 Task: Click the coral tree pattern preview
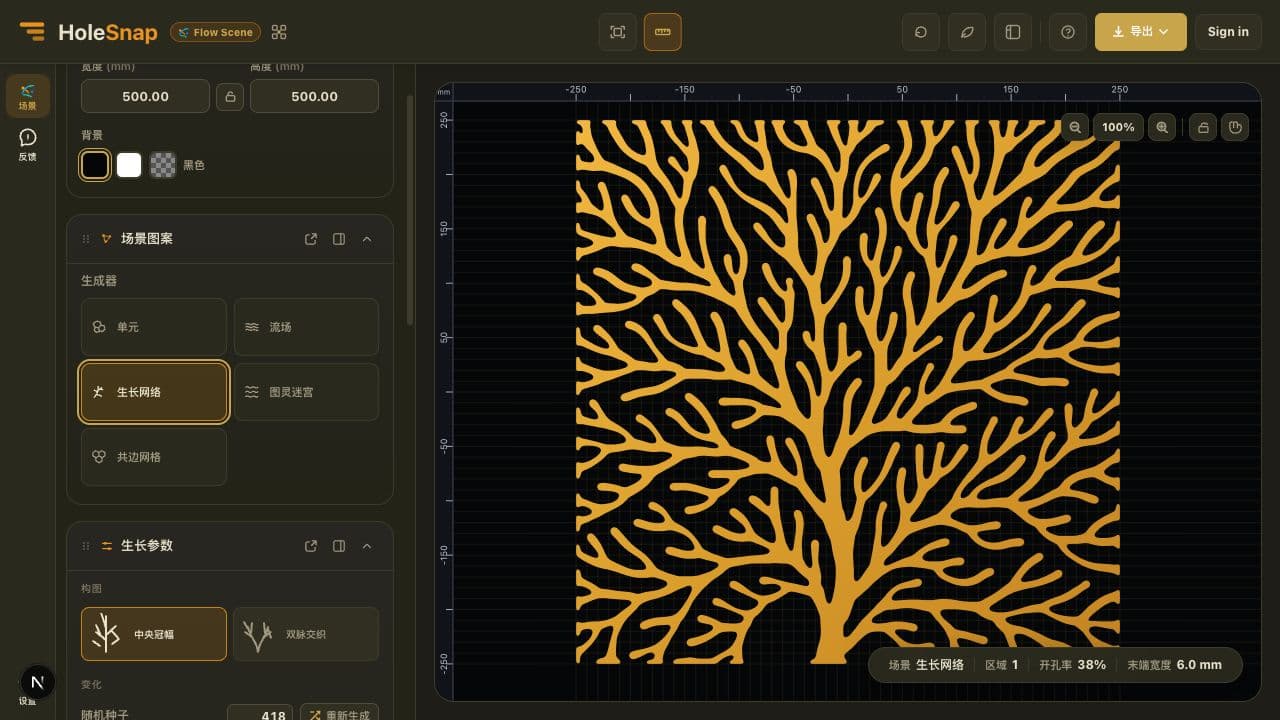(x=848, y=391)
